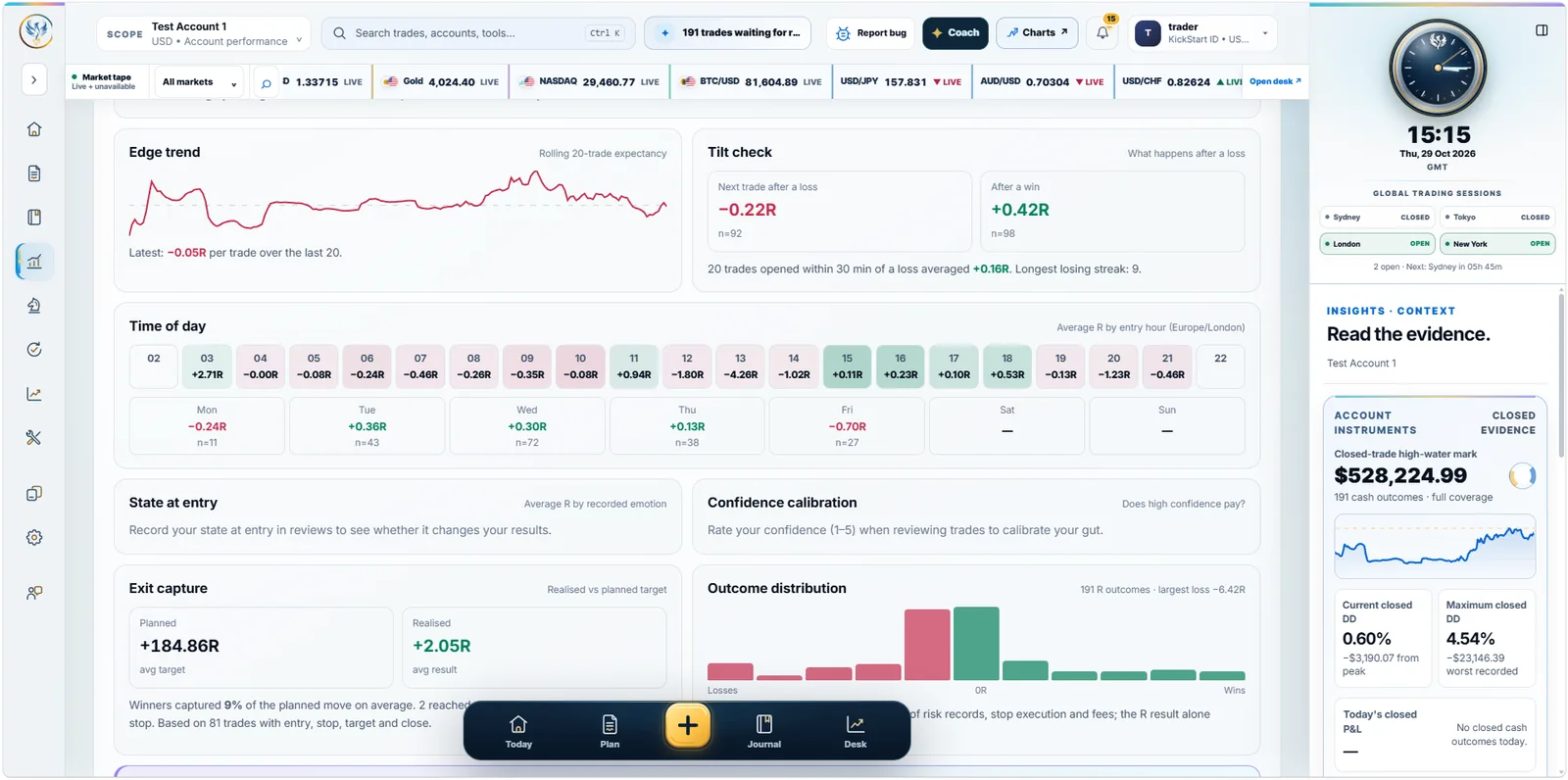Click the Fri −0.70R day card
This screenshot has height=780, width=1568.
tap(847, 426)
